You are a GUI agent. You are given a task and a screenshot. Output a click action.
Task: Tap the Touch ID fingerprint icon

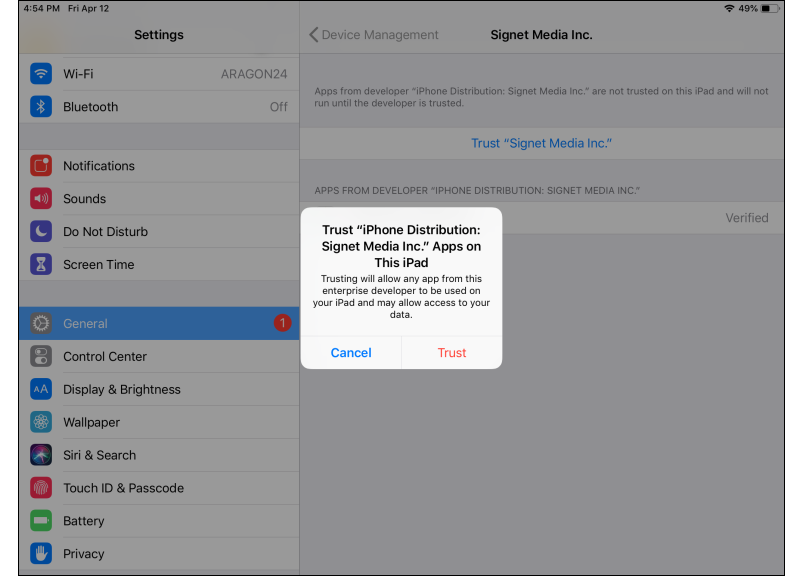pyautogui.click(x=41, y=488)
